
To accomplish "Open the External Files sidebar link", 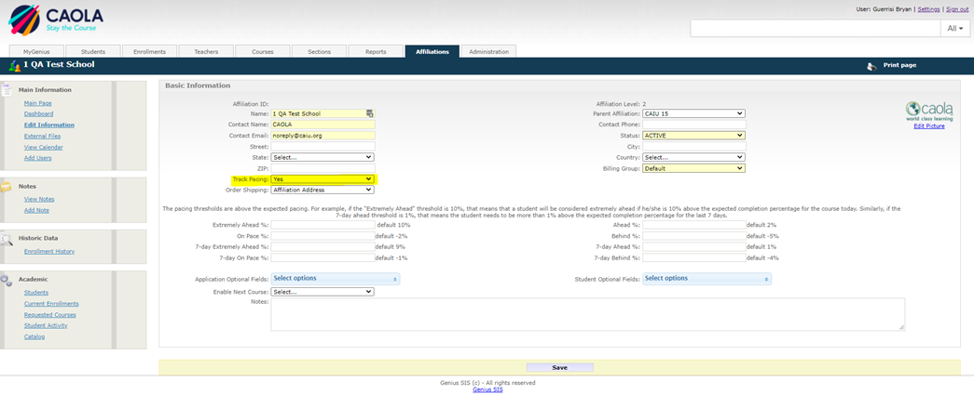I will [42, 136].
